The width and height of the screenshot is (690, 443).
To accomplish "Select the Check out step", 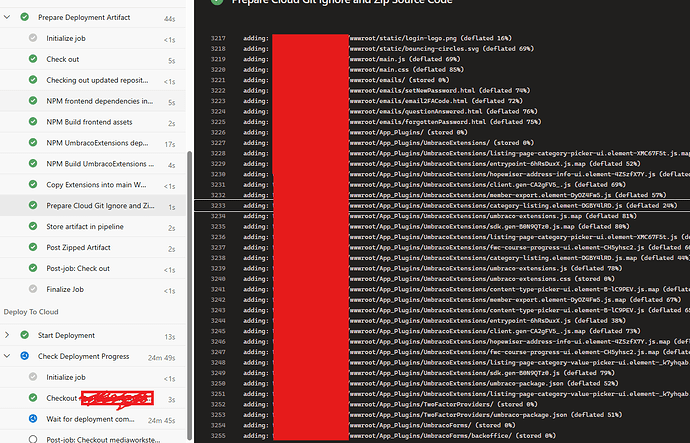I will pyautogui.click(x=92, y=59).
